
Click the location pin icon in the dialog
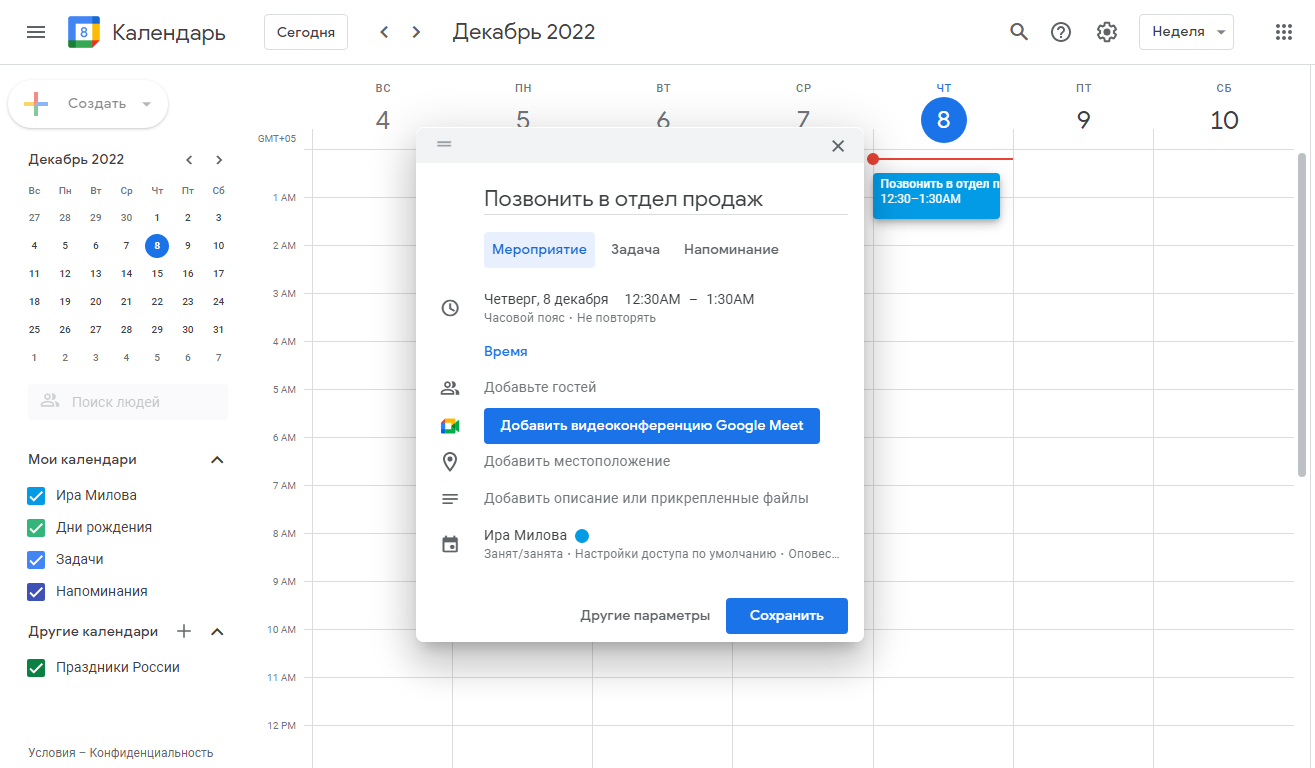click(450, 462)
